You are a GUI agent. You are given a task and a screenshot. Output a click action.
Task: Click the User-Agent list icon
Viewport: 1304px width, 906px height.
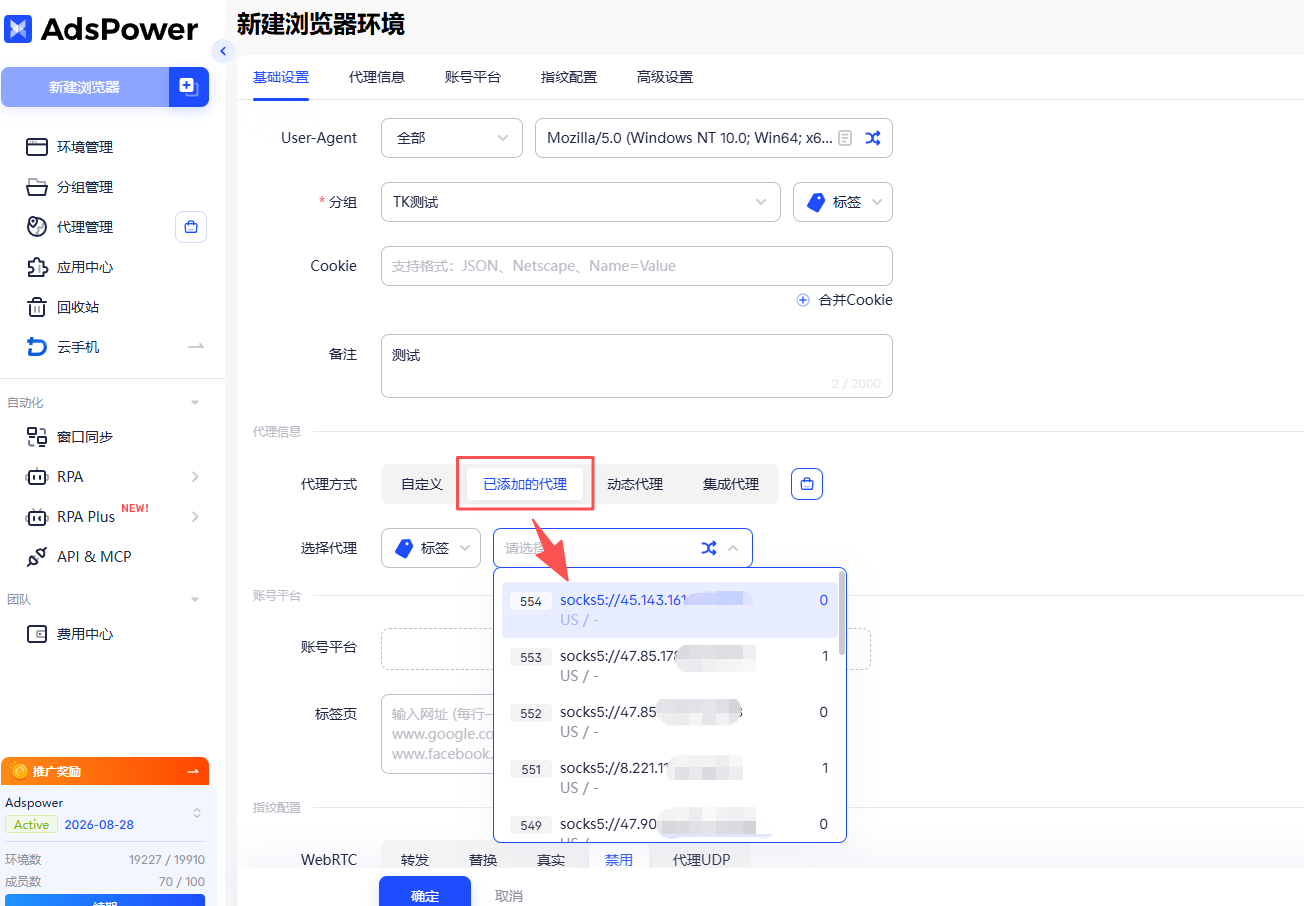(x=845, y=138)
